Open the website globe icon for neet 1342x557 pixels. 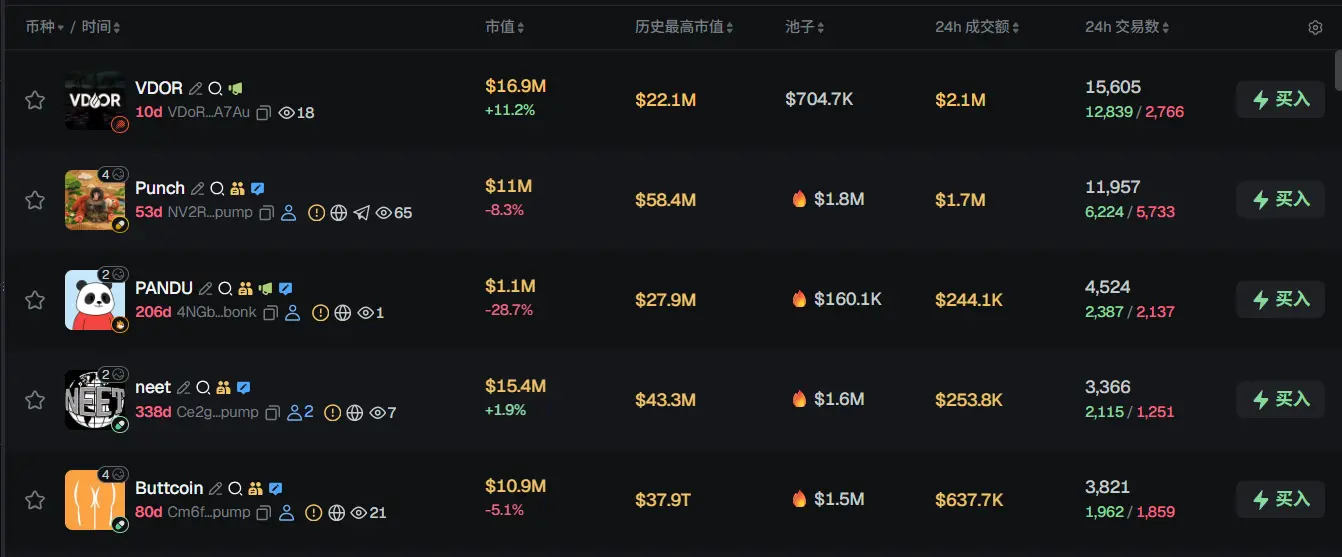tap(354, 413)
